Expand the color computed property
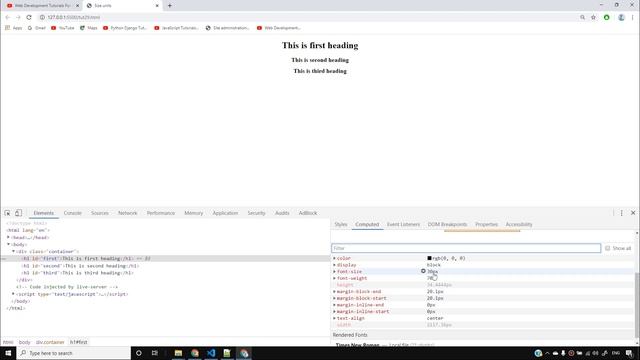Image resolution: width=640 pixels, height=360 pixels. click(334, 258)
